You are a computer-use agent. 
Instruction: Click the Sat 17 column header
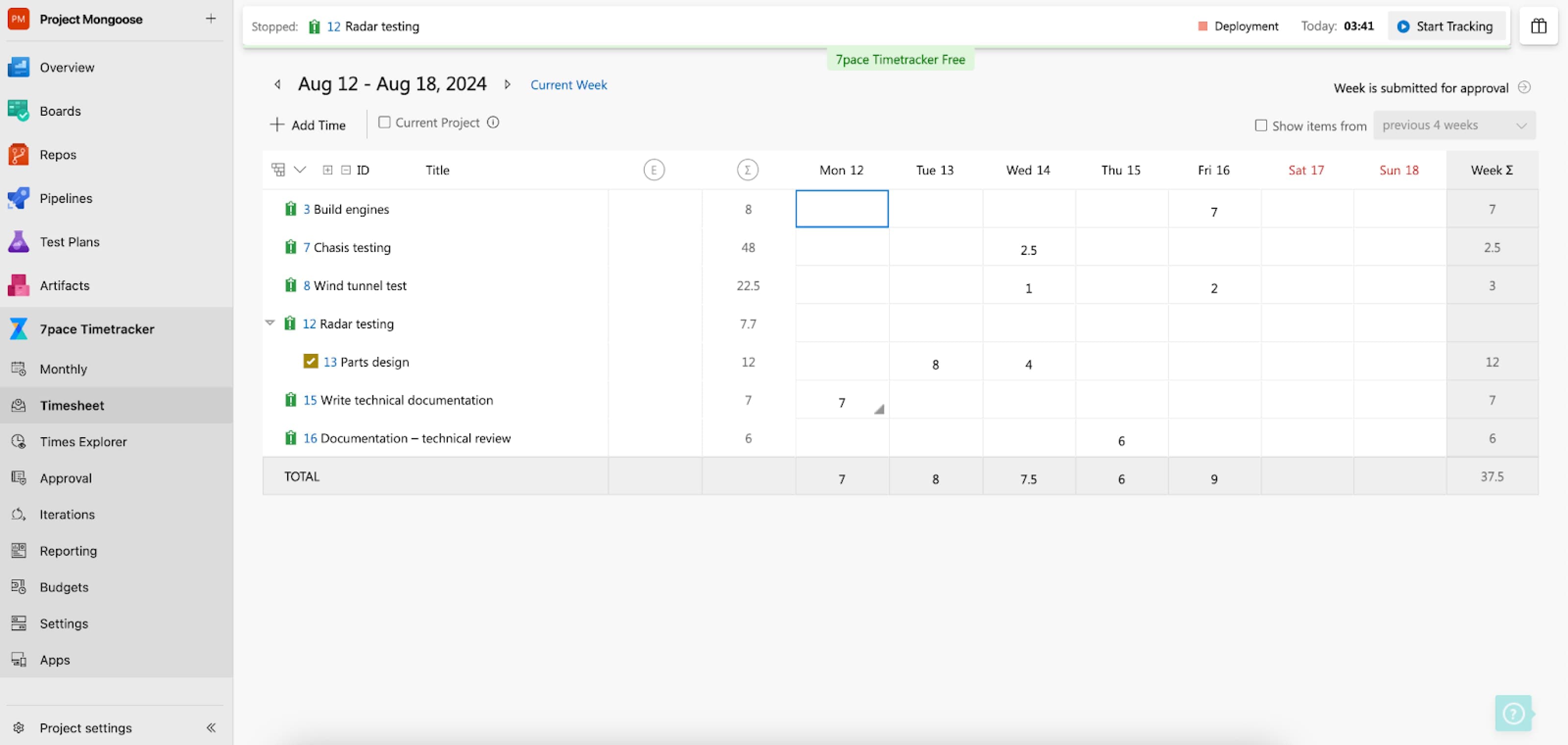1306,170
